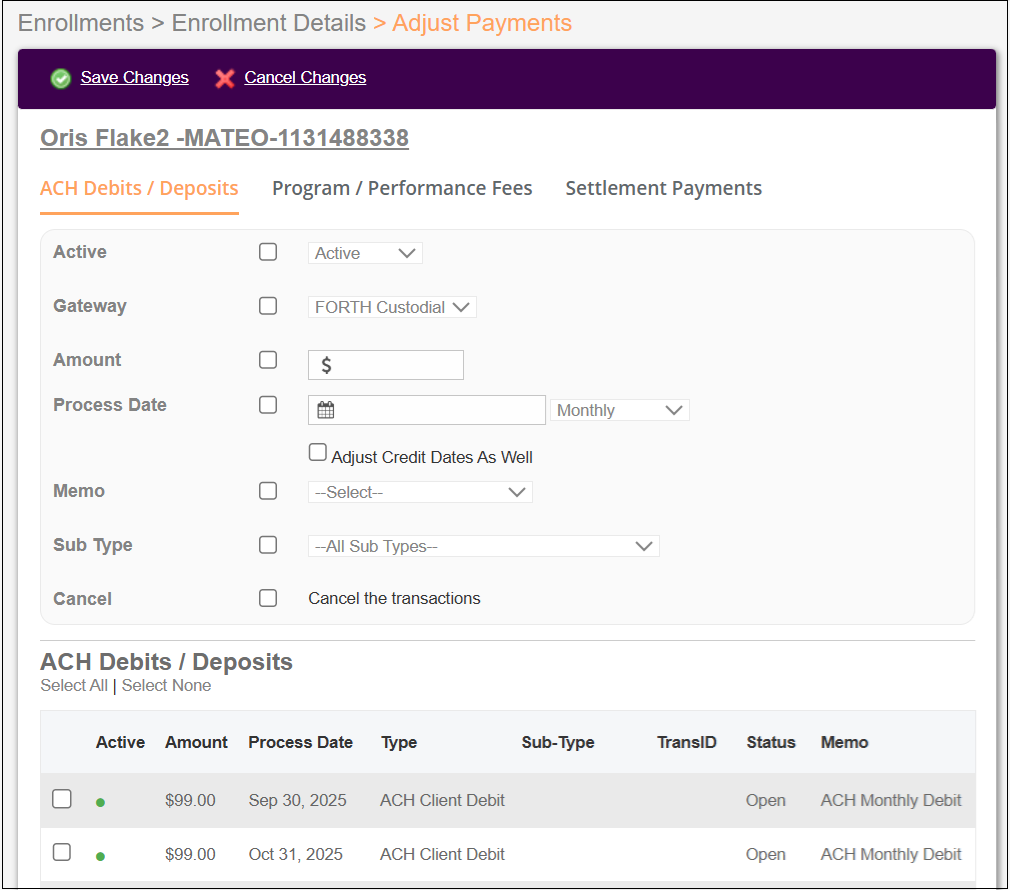Click the Sub-Type column header
Image resolution: width=1010 pixels, height=890 pixels.
[558, 743]
